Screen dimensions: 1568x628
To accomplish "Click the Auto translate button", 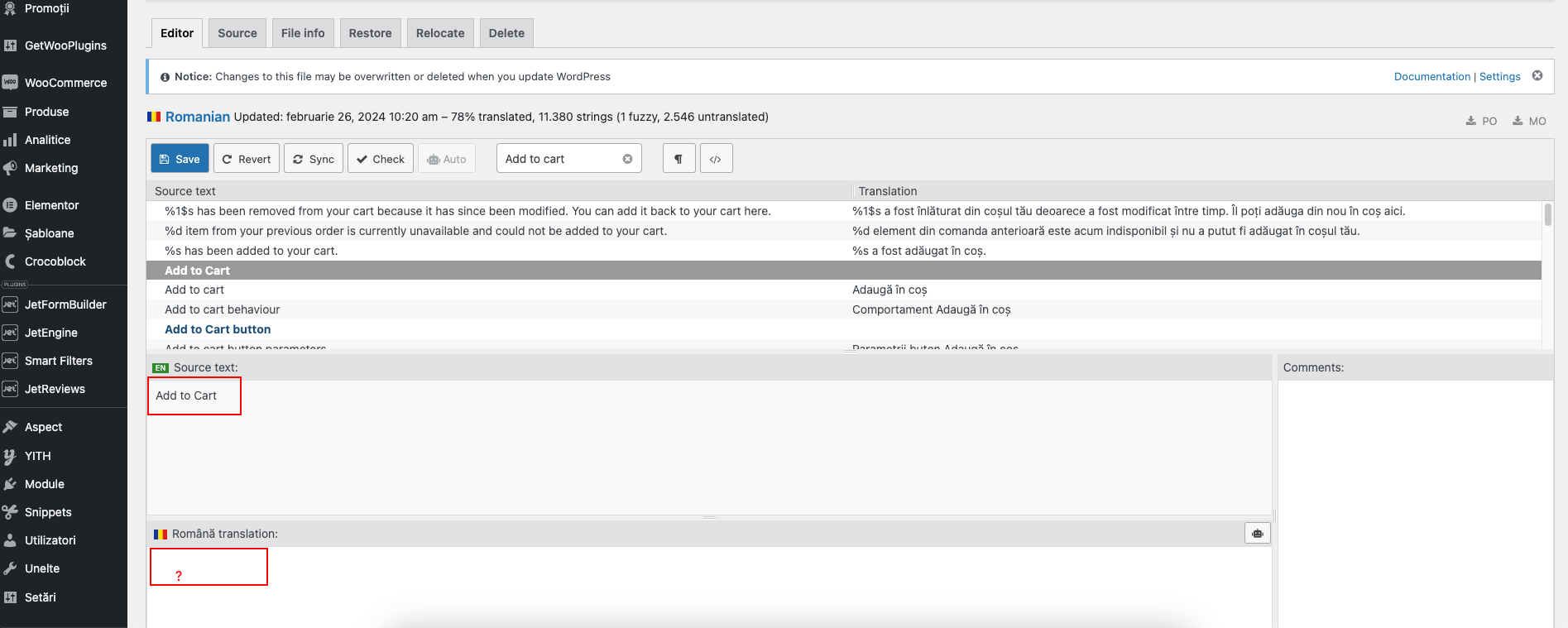I will pos(447,159).
